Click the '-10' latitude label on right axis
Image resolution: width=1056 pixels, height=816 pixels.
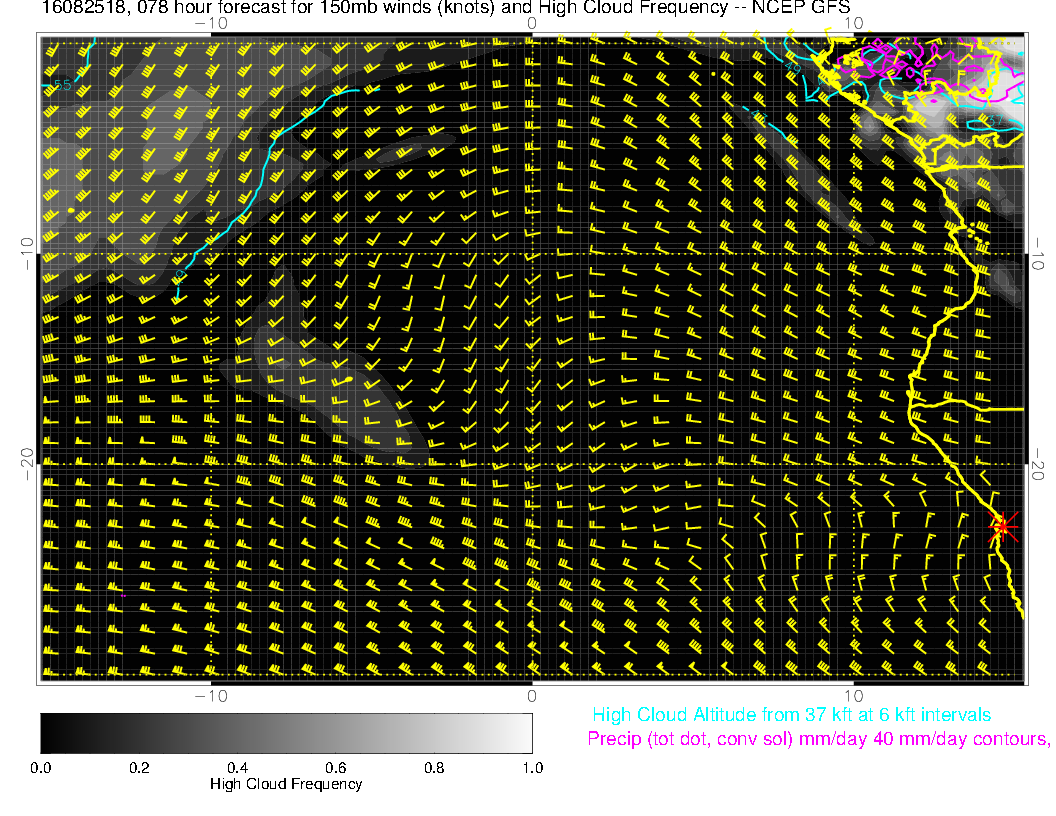point(1037,254)
